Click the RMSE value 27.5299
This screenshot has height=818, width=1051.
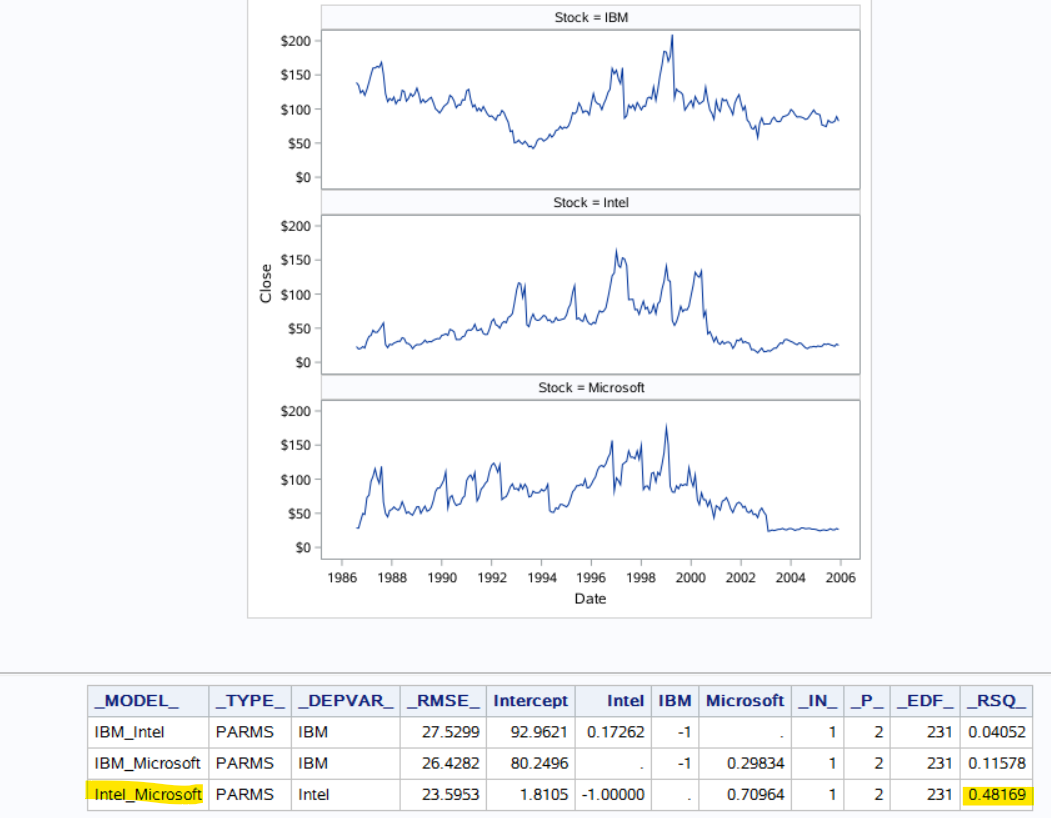456,732
